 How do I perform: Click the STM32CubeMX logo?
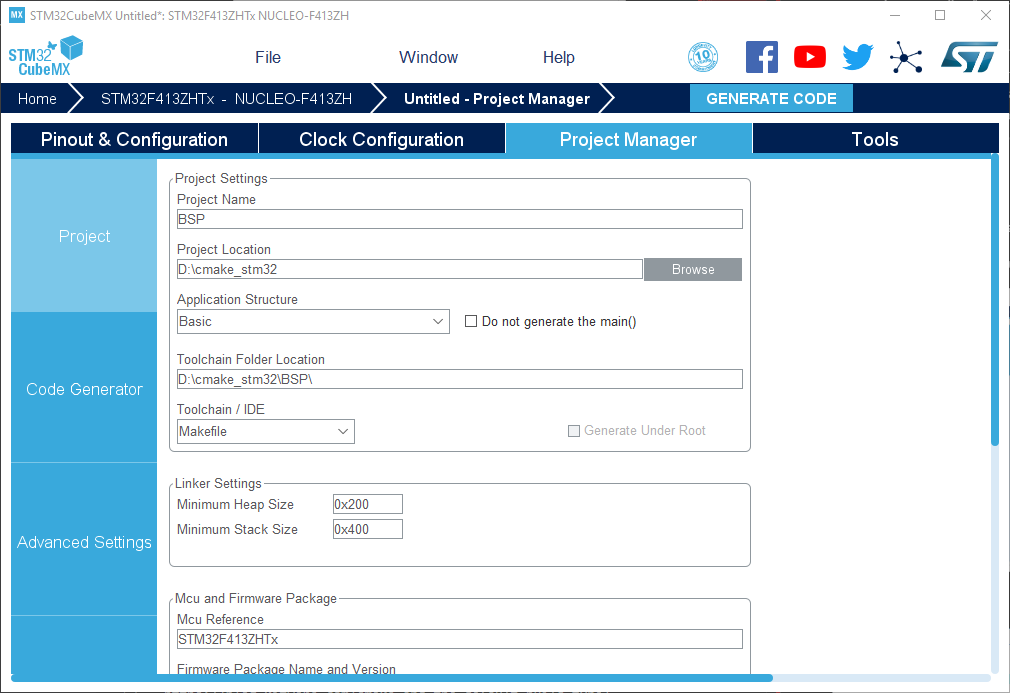click(45, 56)
